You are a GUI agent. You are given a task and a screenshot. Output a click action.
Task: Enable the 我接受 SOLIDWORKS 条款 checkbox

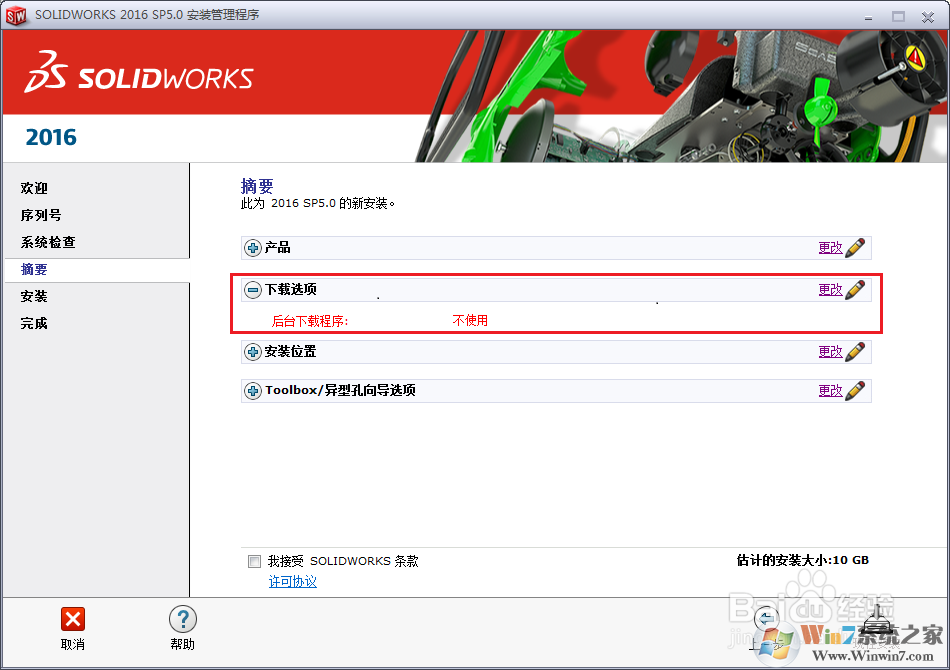[x=254, y=561]
